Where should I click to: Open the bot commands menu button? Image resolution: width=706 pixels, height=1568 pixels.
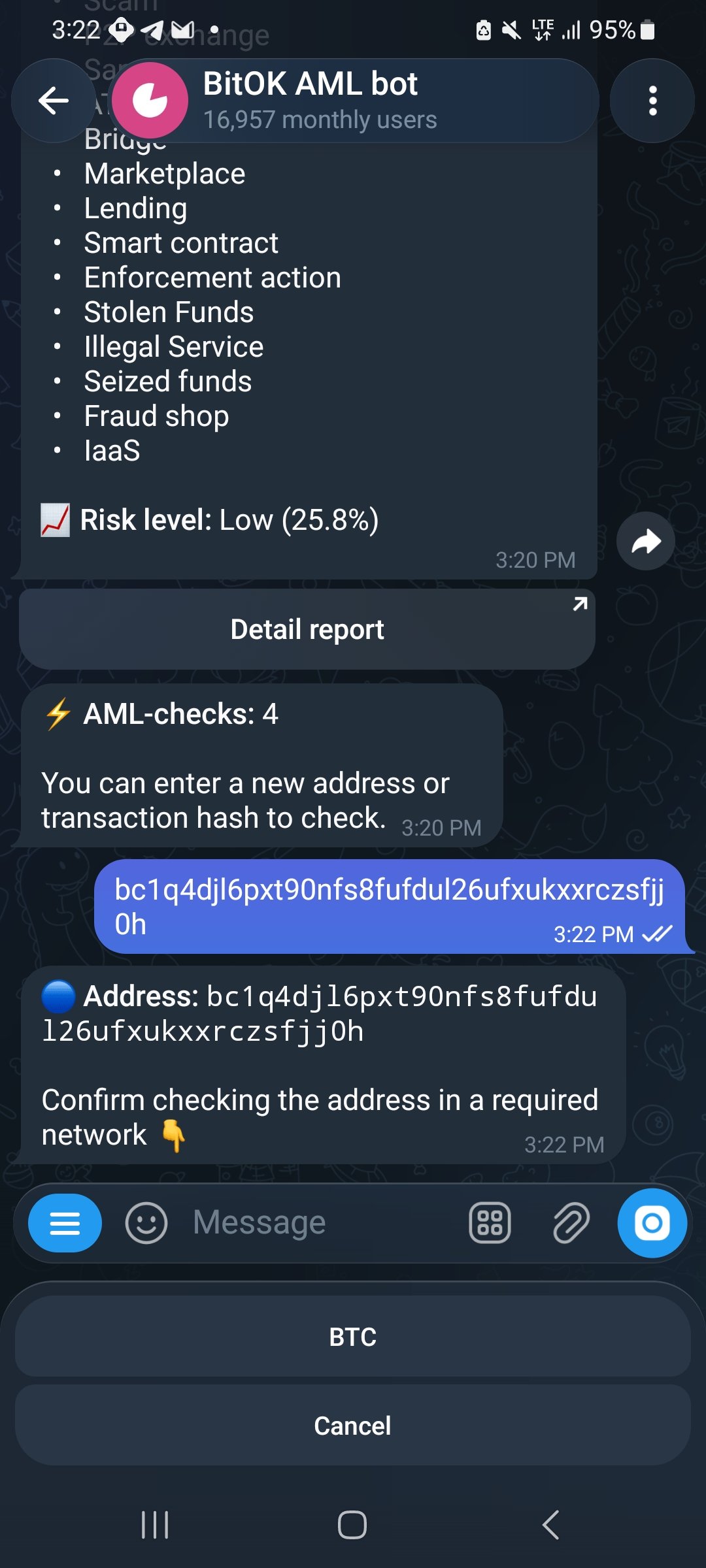[x=65, y=1223]
